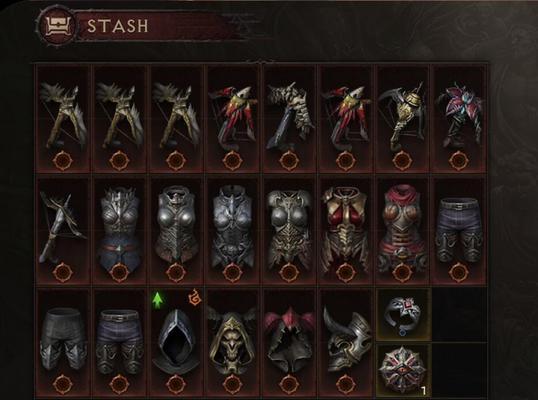Select the pink flower-petal crossbow
This screenshot has width=538, height=400.
tap(459, 119)
